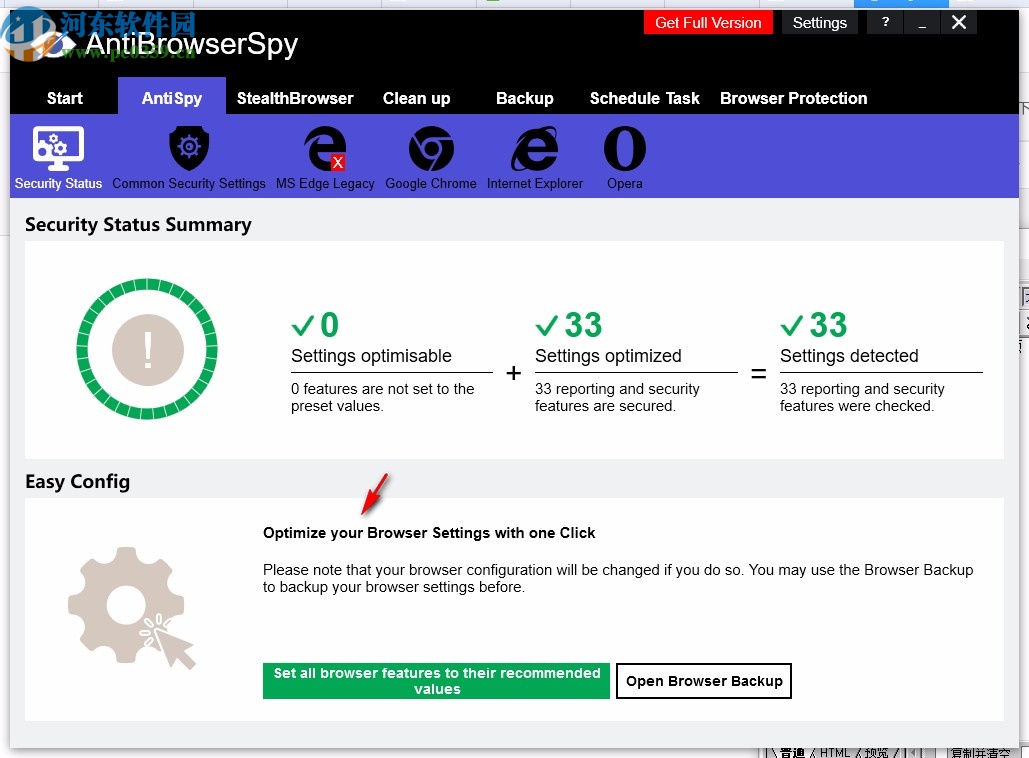Open Internet Explorer security settings
1029x758 pixels.
pos(534,156)
